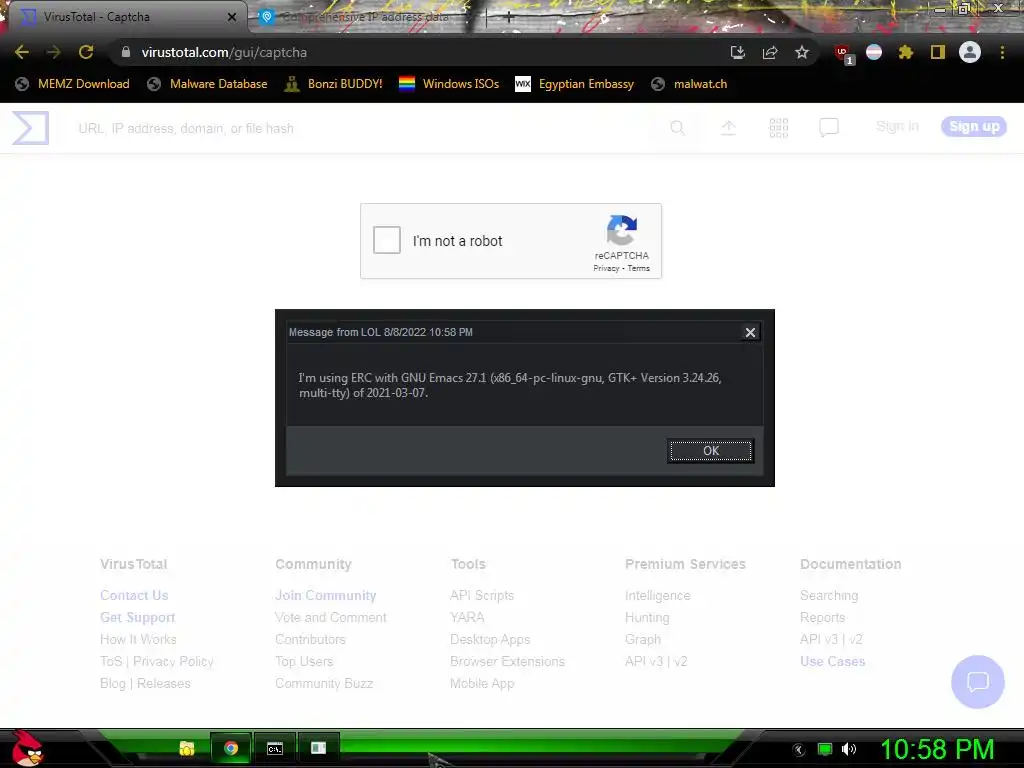Viewport: 1024px width, 768px height.
Task: Click the Sign in link
Action: tap(897, 126)
